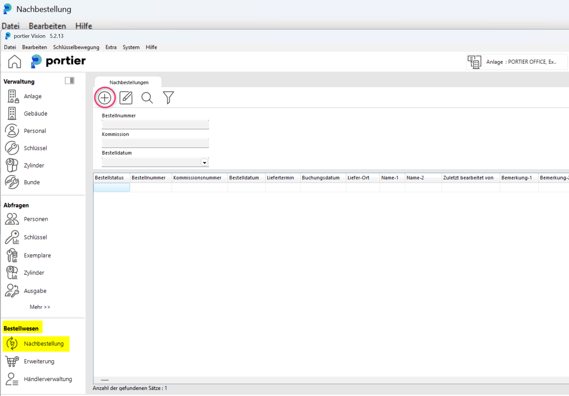The image size is (569, 396).
Task: Switch to the Nachbestellungen tab
Action: click(x=129, y=82)
